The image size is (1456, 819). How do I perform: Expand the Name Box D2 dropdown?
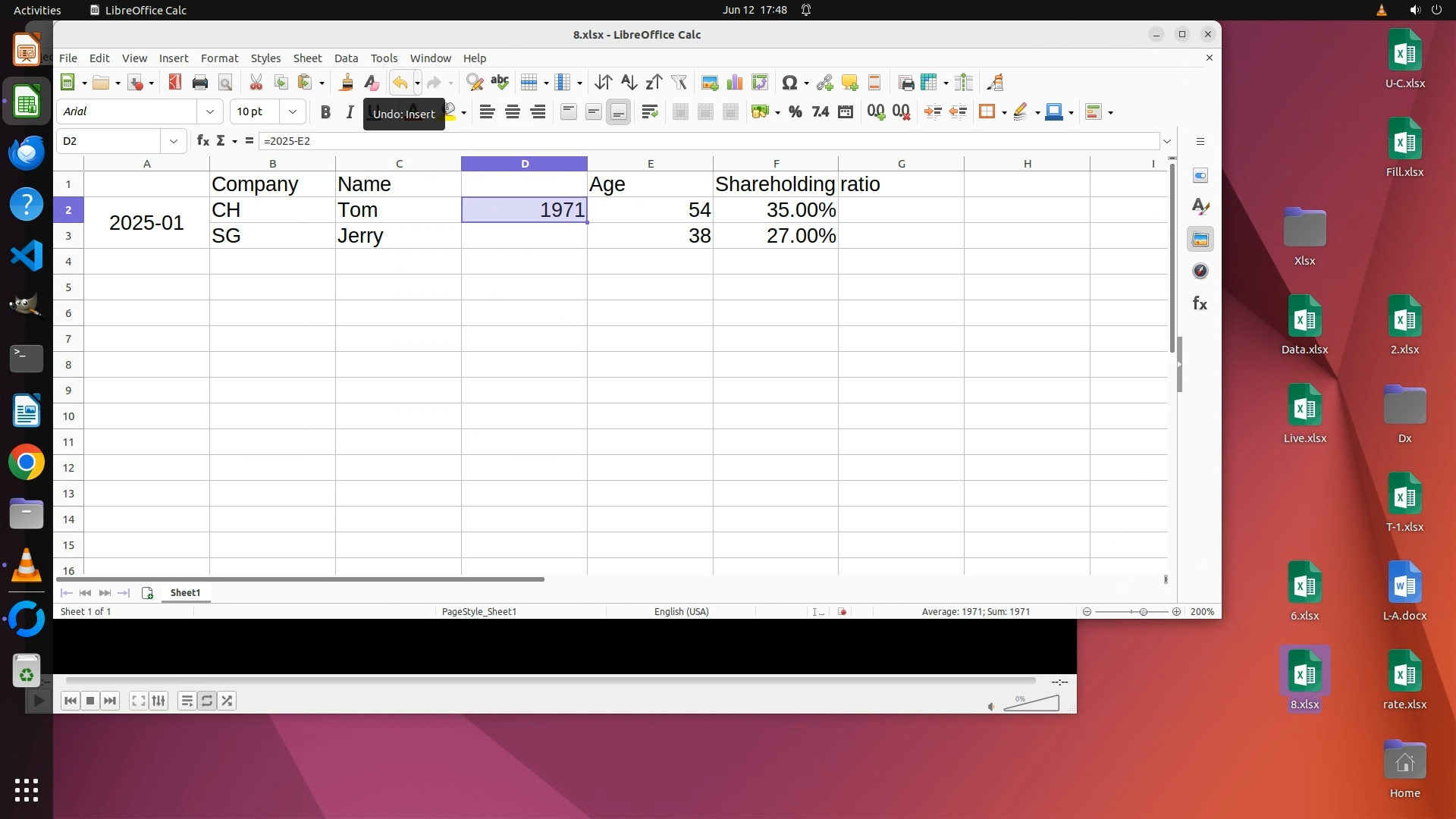click(174, 141)
